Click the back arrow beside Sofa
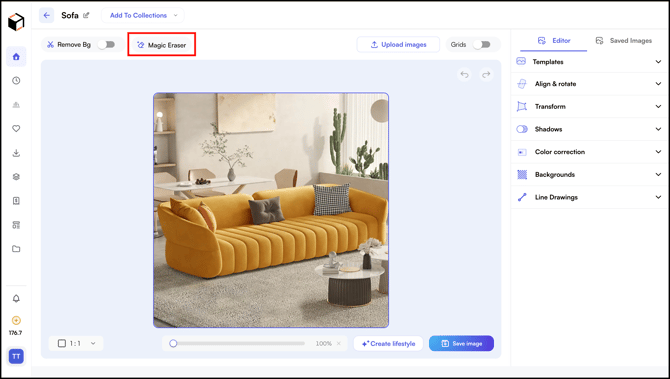The image size is (670, 379). (x=47, y=15)
